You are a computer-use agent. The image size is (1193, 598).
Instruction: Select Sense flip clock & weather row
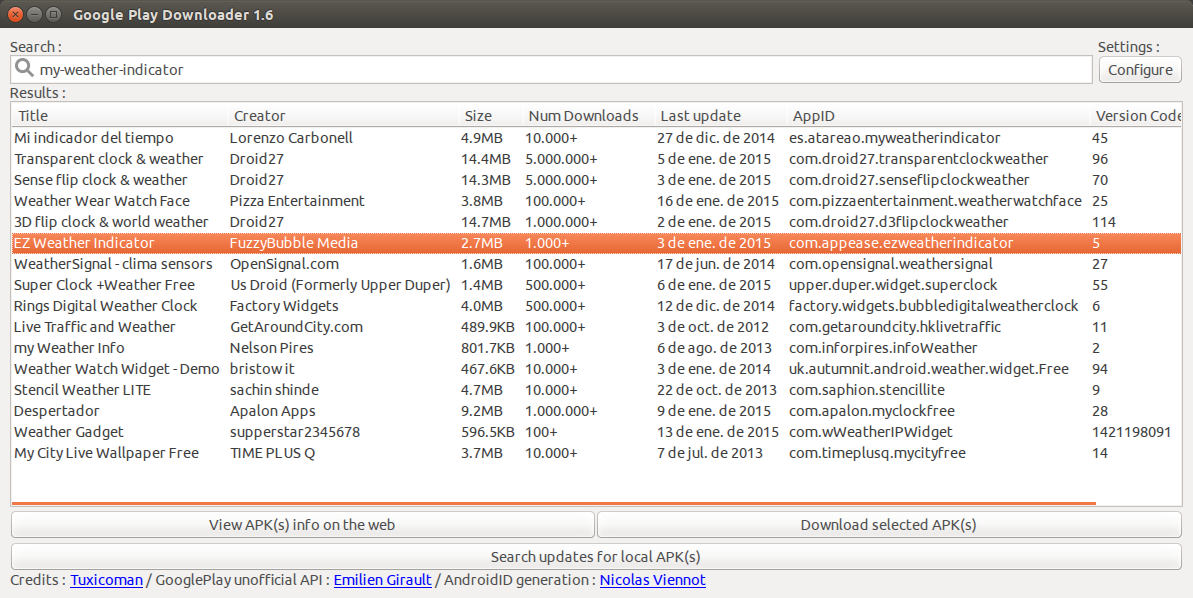point(596,180)
